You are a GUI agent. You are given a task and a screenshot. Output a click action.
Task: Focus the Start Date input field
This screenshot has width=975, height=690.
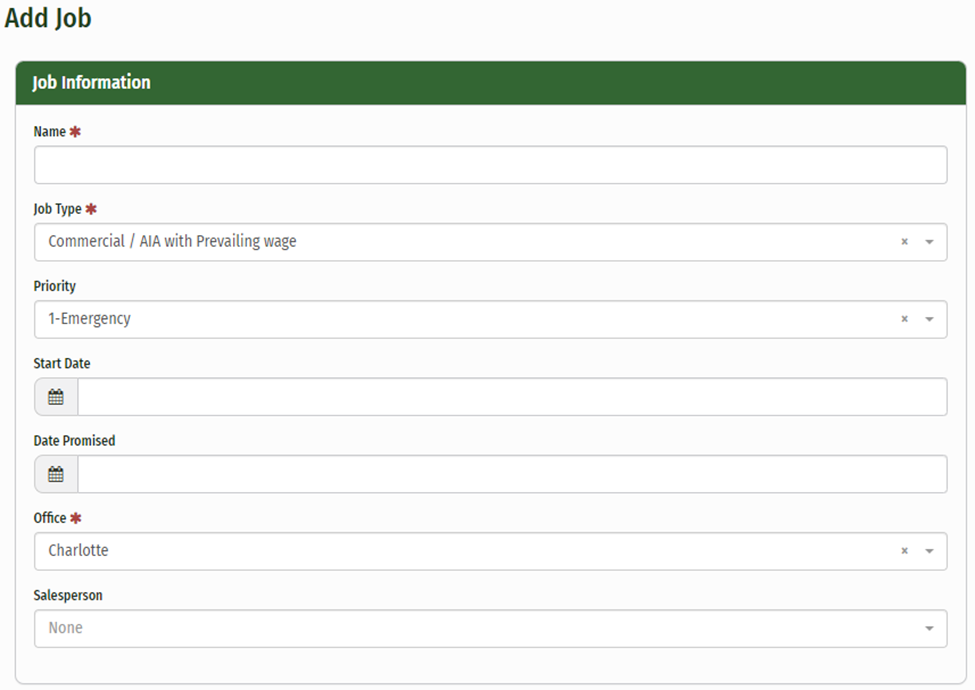click(511, 397)
